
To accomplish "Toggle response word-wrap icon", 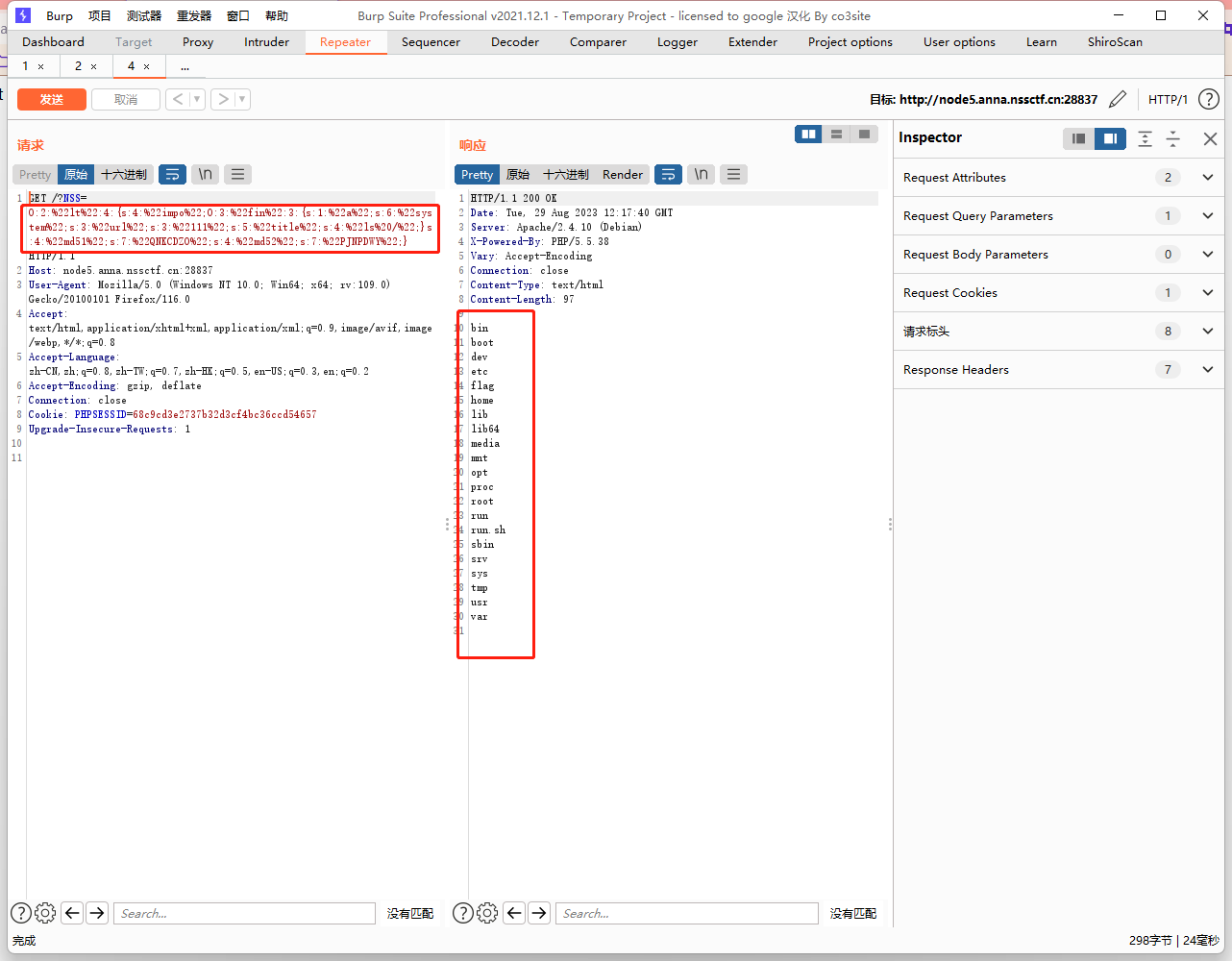I will coord(668,174).
